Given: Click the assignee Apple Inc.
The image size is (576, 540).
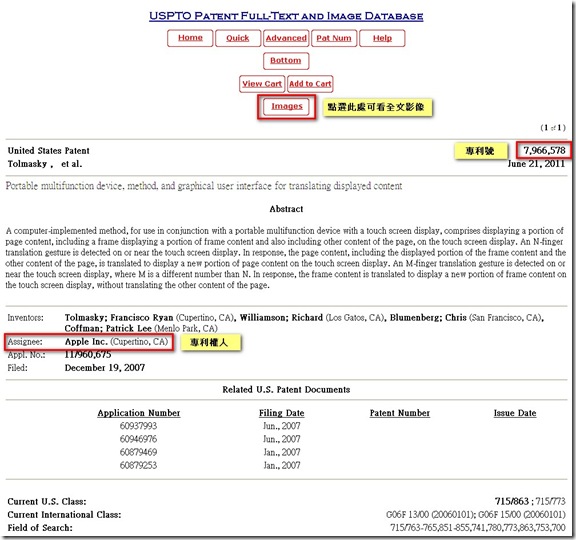Looking at the screenshot, I should [86, 342].
